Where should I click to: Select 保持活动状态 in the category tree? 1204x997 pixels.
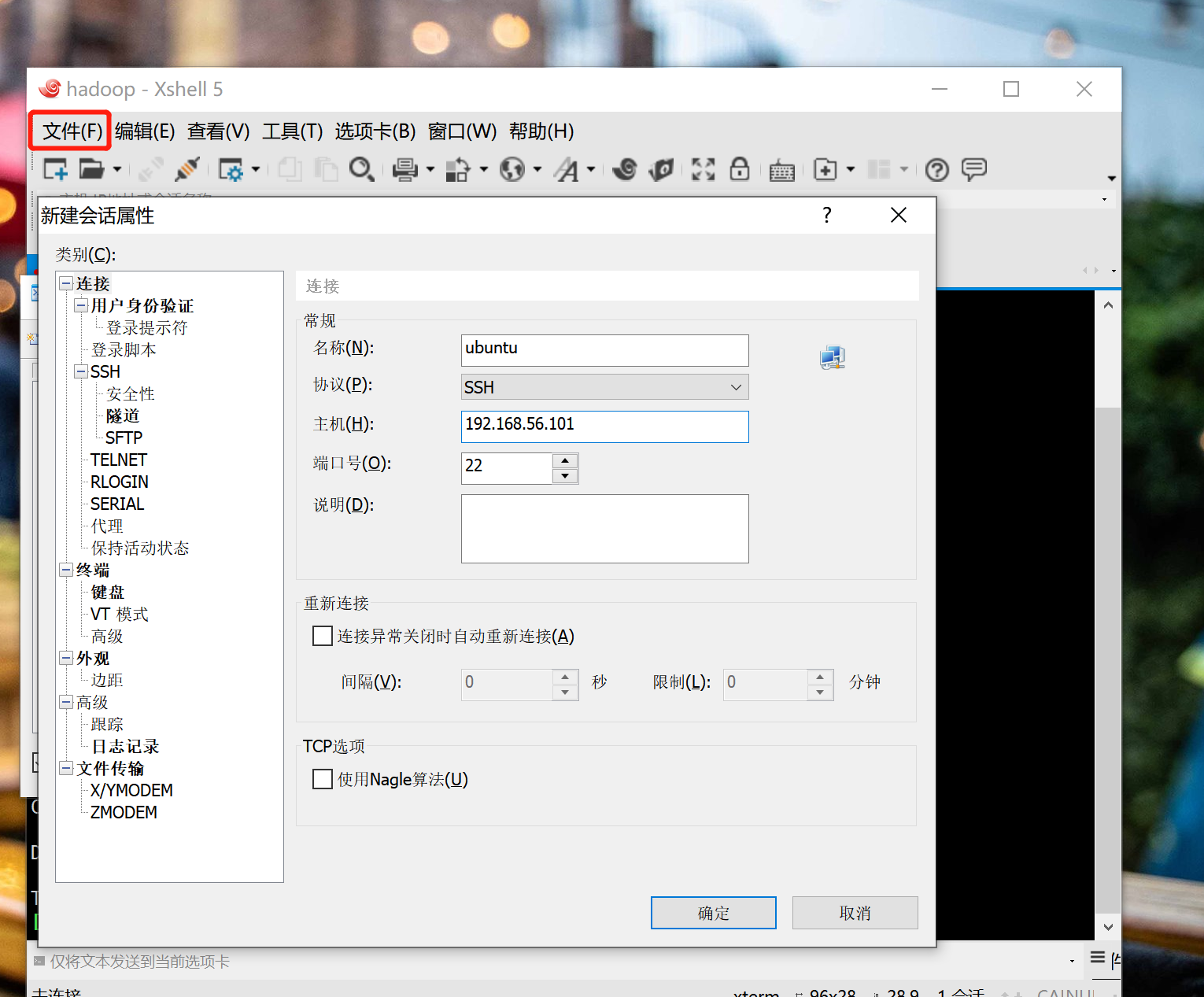(140, 548)
